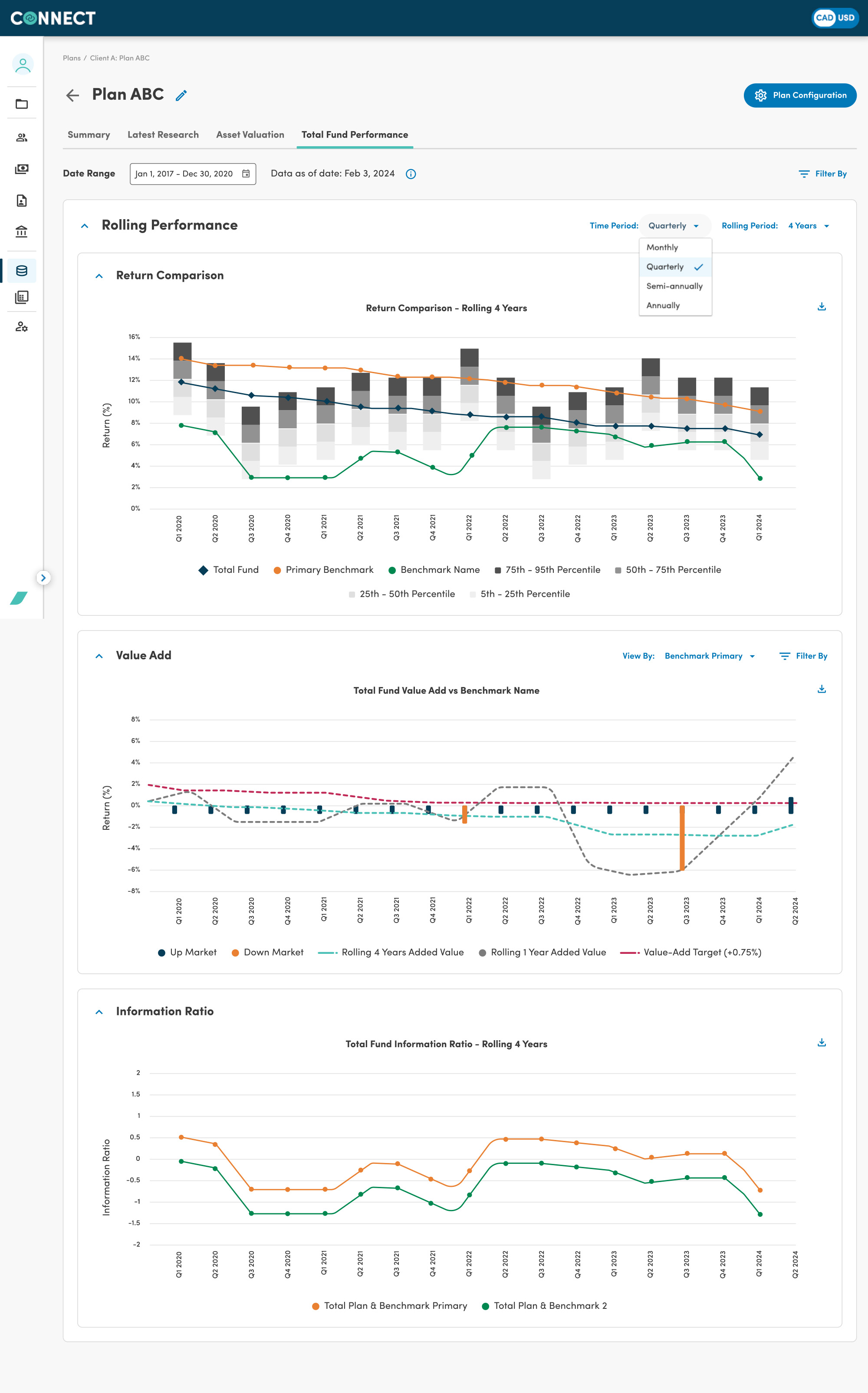Image resolution: width=868 pixels, height=1393 pixels.
Task: Toggle the Benchmark Name legend series
Action: pos(434,570)
